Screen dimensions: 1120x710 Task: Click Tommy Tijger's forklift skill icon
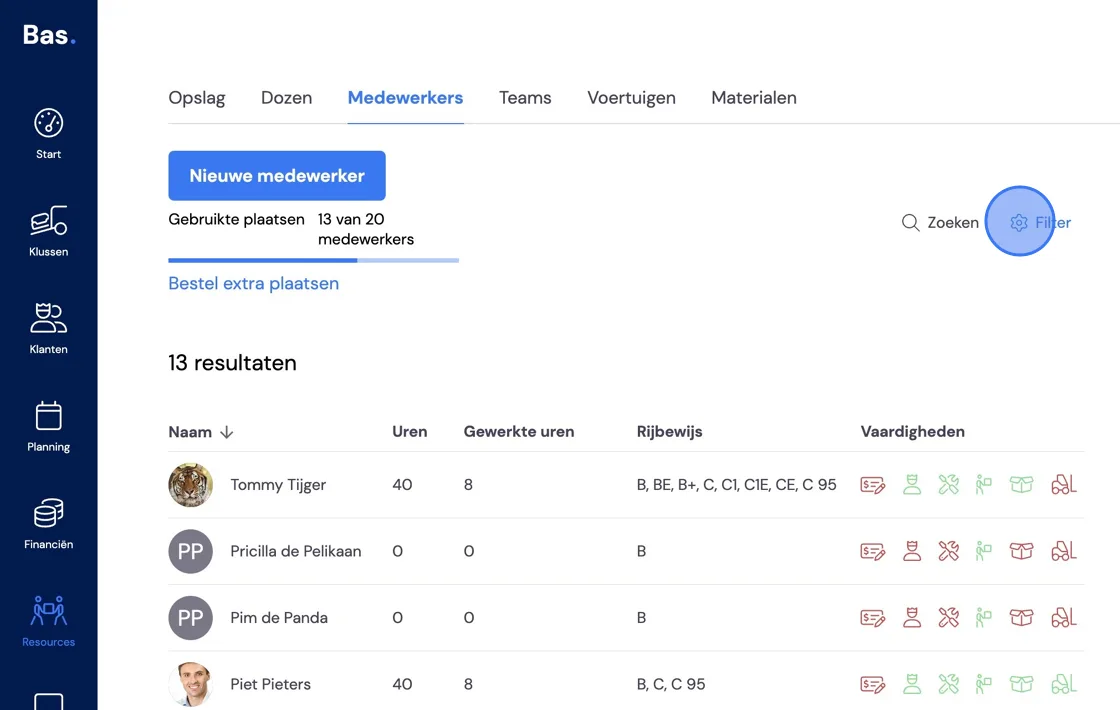pyautogui.click(x=1064, y=485)
